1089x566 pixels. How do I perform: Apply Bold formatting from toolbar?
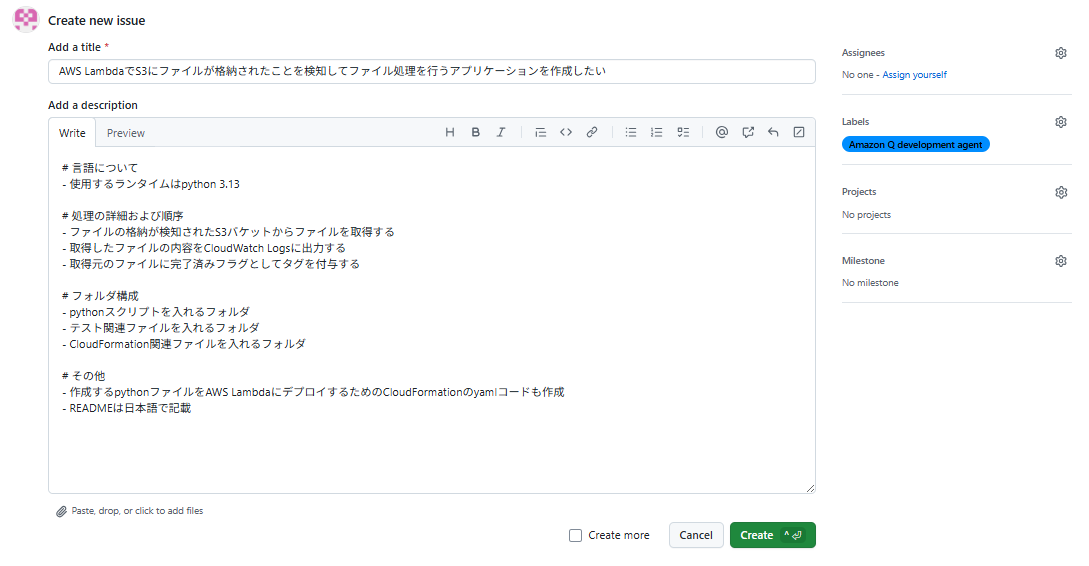coord(476,132)
